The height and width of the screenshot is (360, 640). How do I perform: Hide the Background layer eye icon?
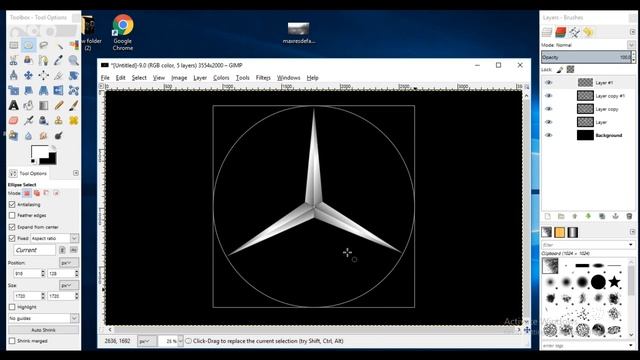(549, 135)
